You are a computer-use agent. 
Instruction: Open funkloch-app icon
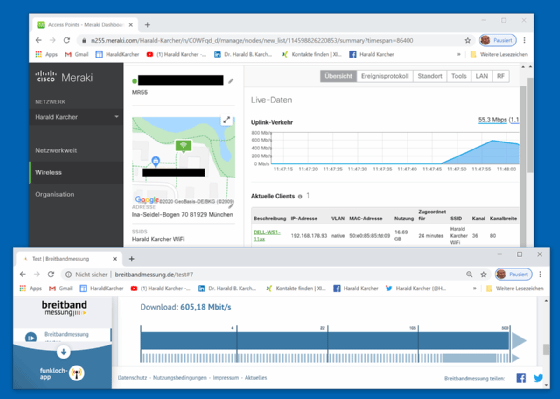pyautogui.click(x=76, y=373)
